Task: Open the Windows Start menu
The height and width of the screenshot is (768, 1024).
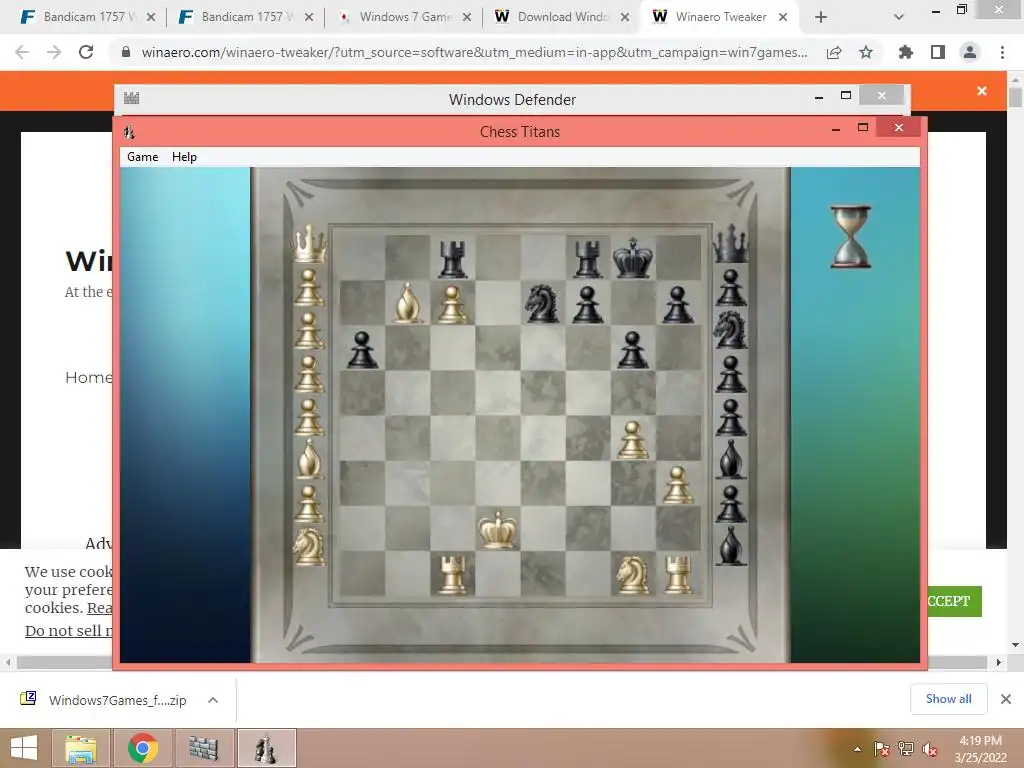Action: click(24, 748)
